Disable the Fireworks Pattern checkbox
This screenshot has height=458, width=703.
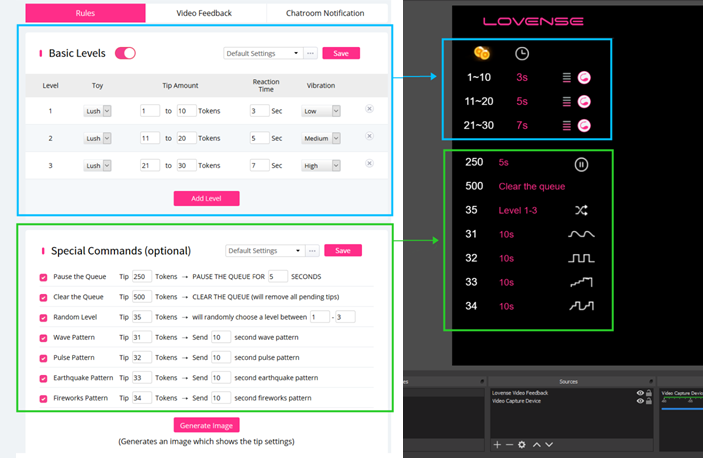click(x=43, y=399)
